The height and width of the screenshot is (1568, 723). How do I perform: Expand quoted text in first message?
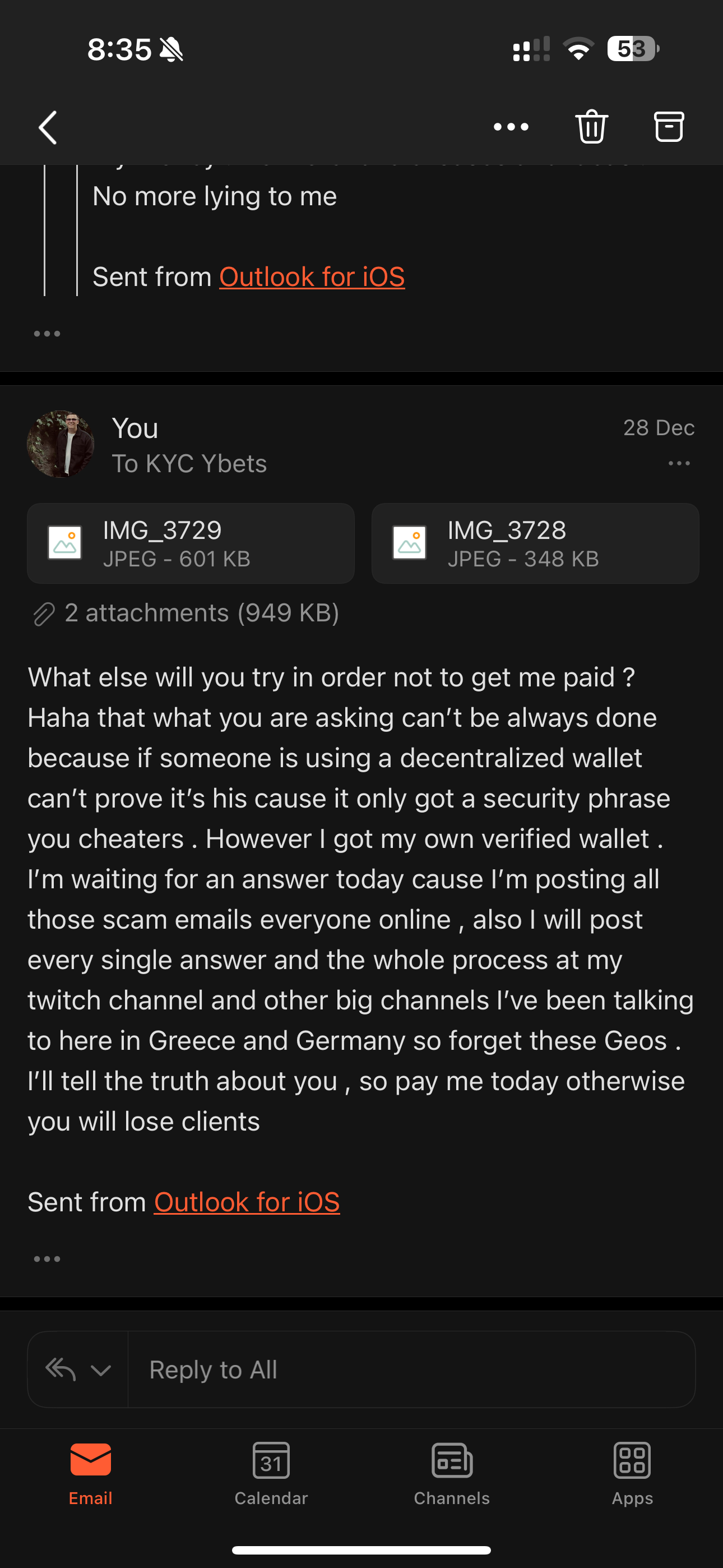47,334
